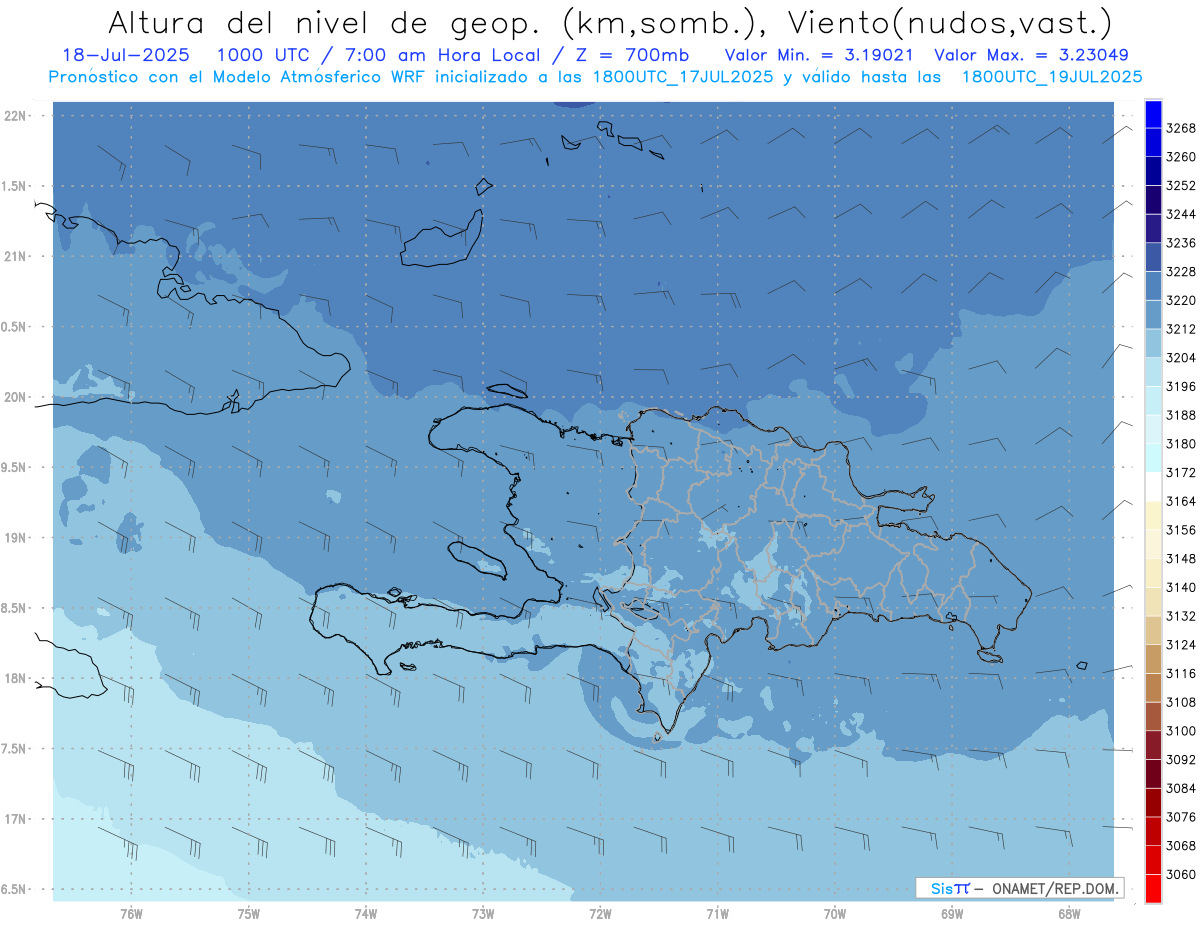This screenshot has height=927, width=1200.
Task: Click the colorbar value '3180'
Action: 1181,444
